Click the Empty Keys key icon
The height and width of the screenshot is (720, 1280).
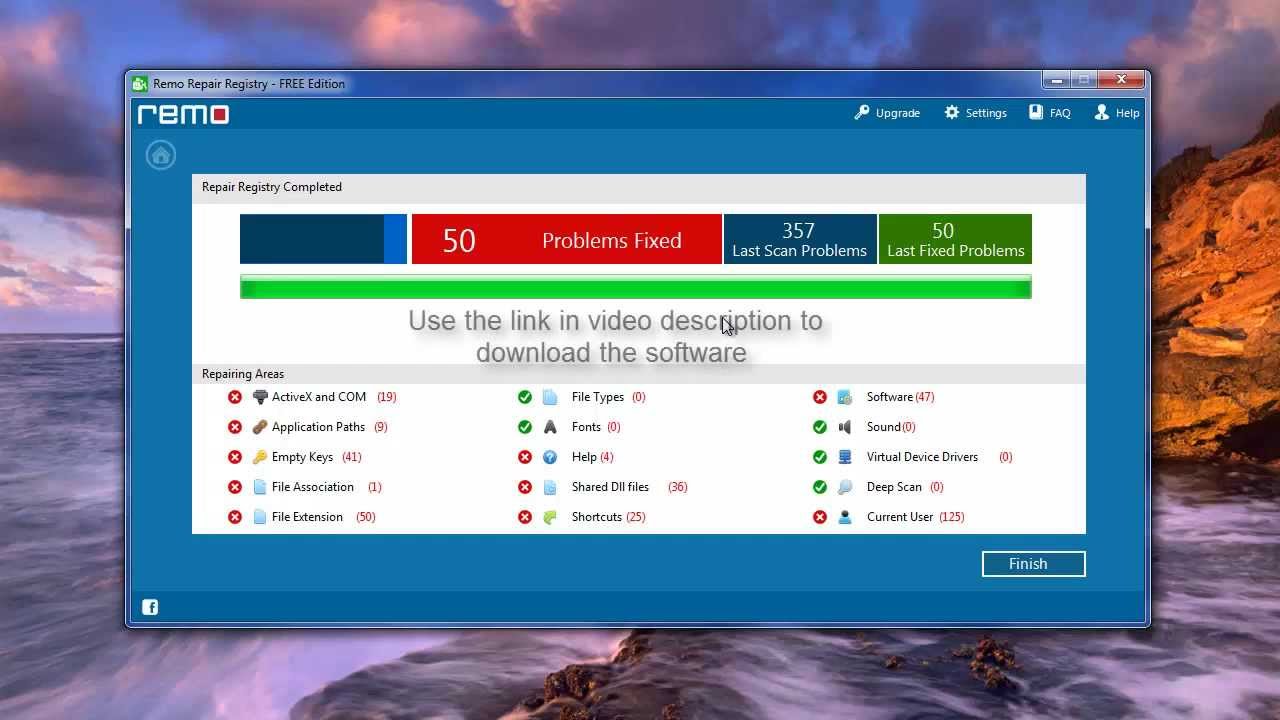pyautogui.click(x=260, y=457)
